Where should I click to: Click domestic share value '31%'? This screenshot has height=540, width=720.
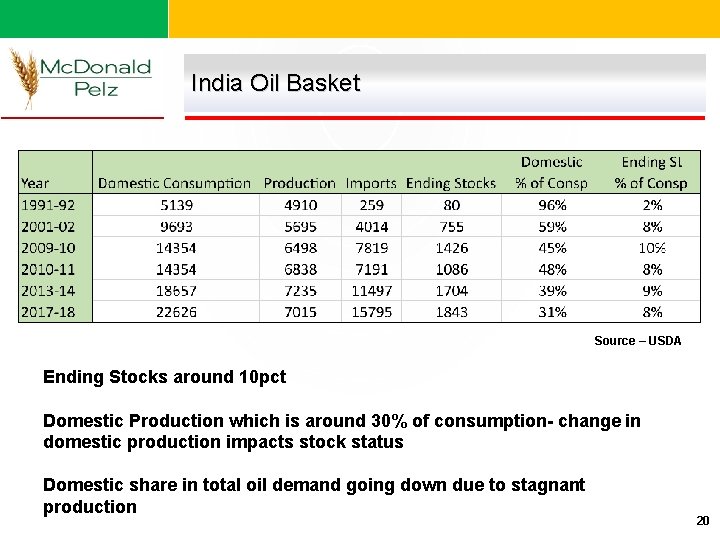(x=552, y=312)
